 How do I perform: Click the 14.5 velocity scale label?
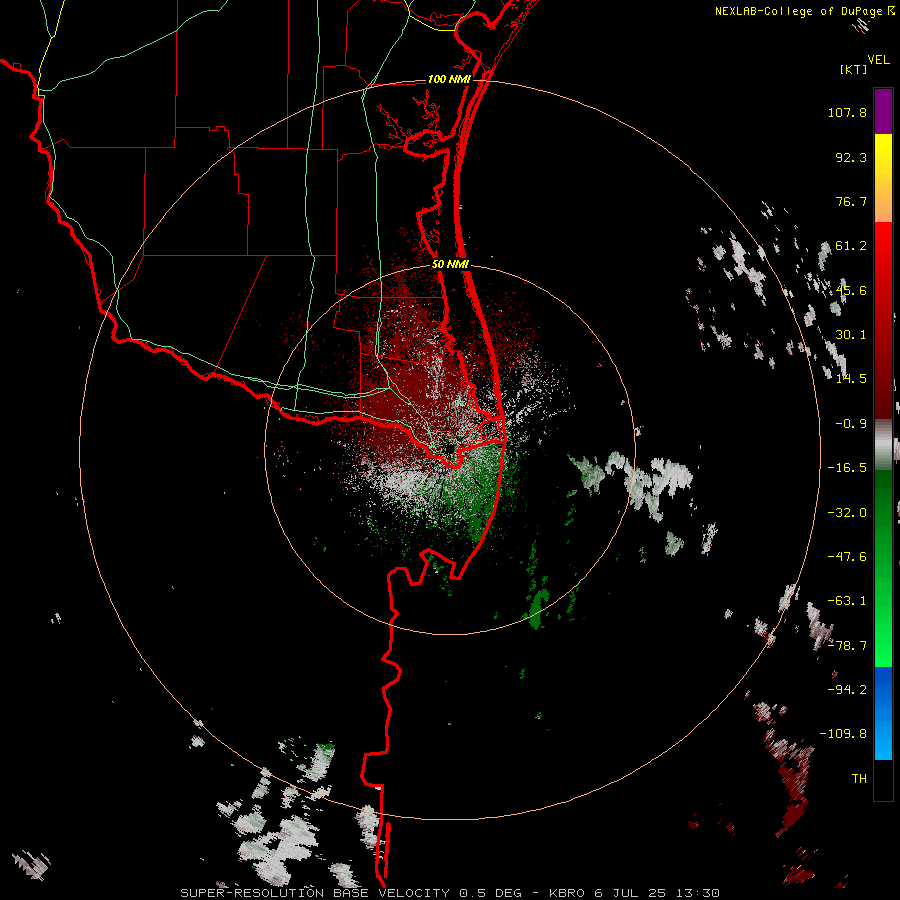[x=851, y=379]
